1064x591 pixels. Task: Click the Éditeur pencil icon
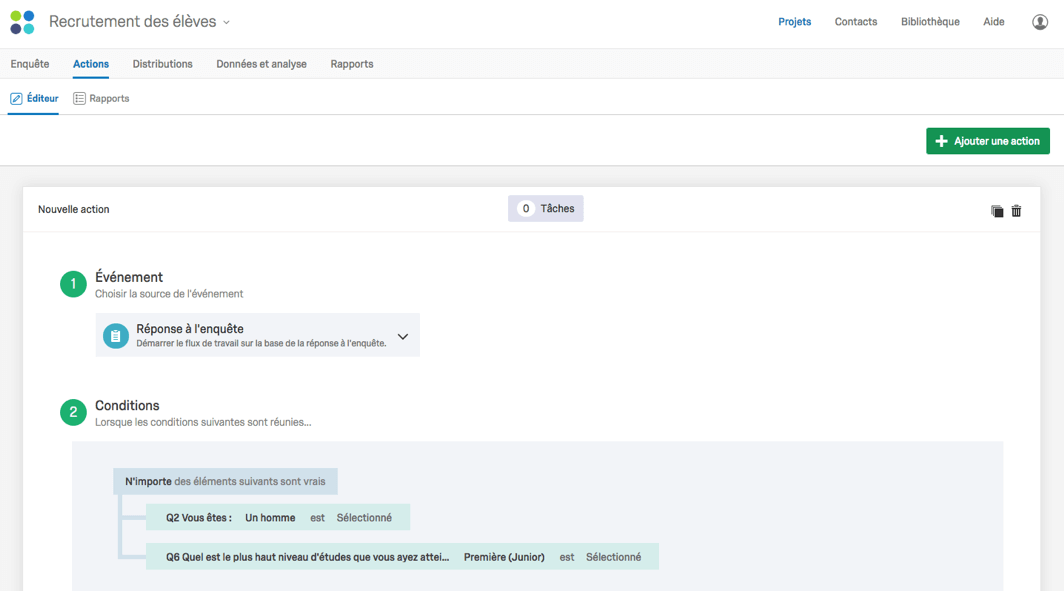pyautogui.click(x=16, y=99)
